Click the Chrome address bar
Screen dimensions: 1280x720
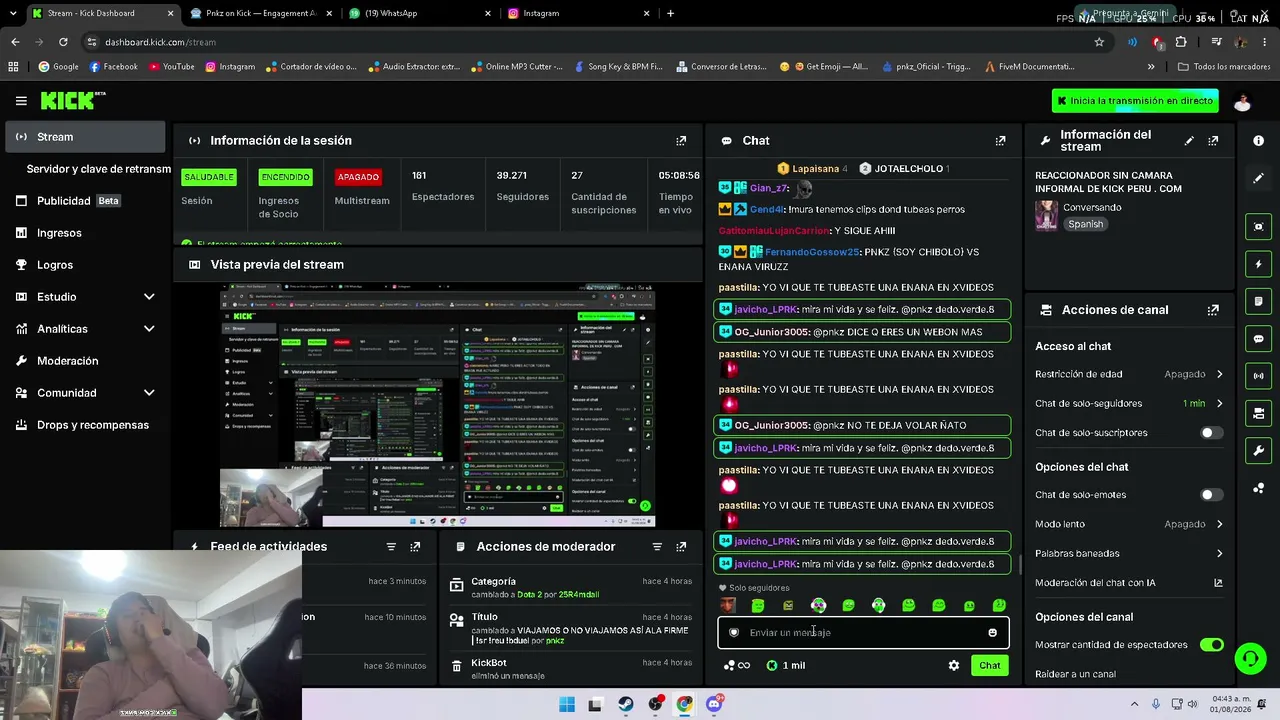[590, 42]
